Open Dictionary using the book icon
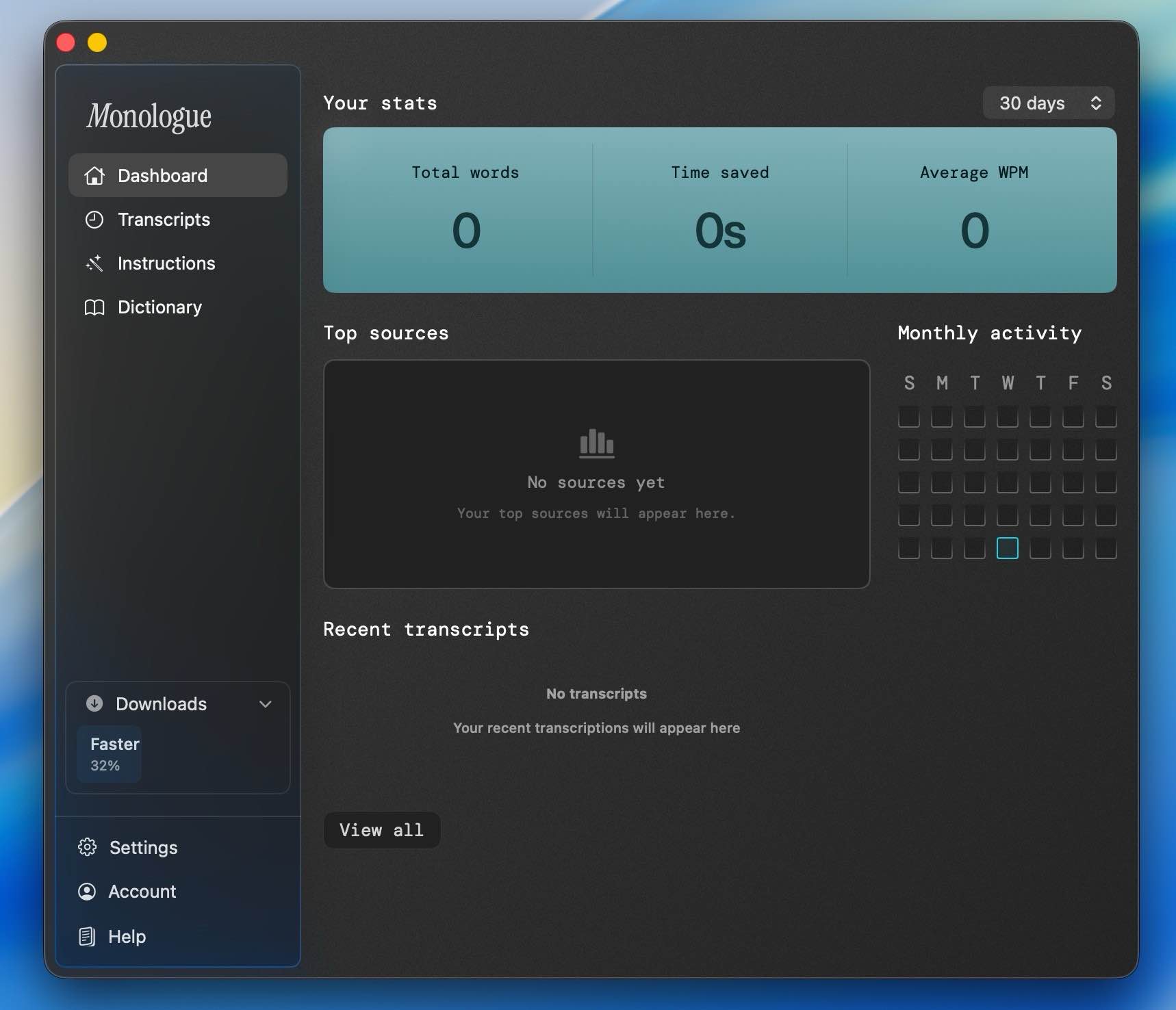The height and width of the screenshot is (1010, 1176). tap(94, 307)
